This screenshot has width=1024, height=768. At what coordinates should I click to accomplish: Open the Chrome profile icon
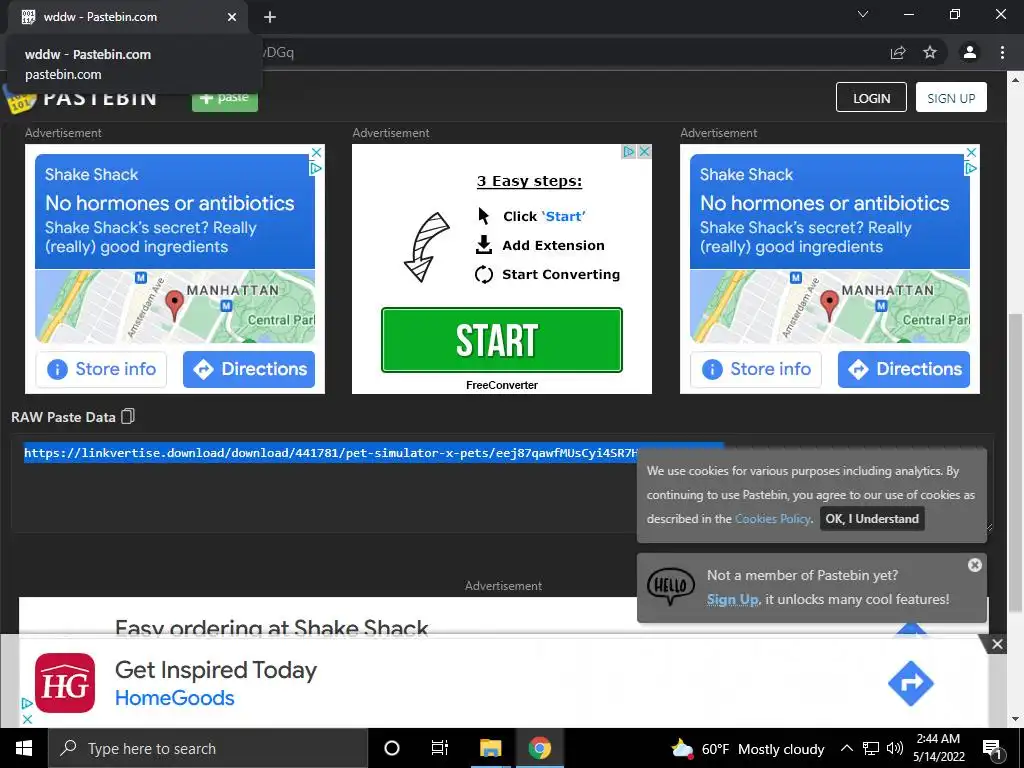tap(970, 53)
